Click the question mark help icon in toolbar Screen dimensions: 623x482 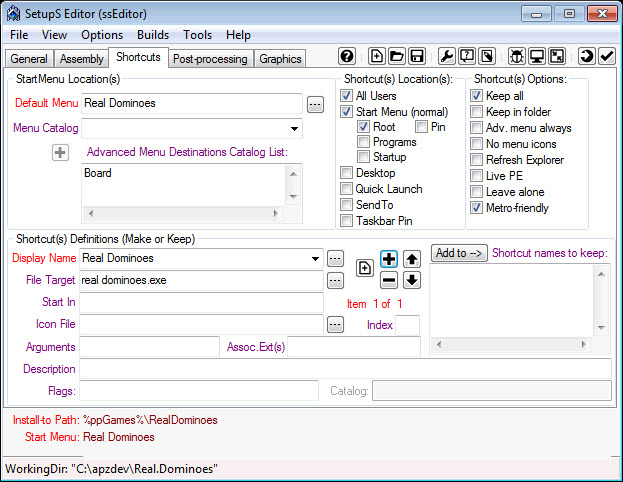(x=346, y=56)
